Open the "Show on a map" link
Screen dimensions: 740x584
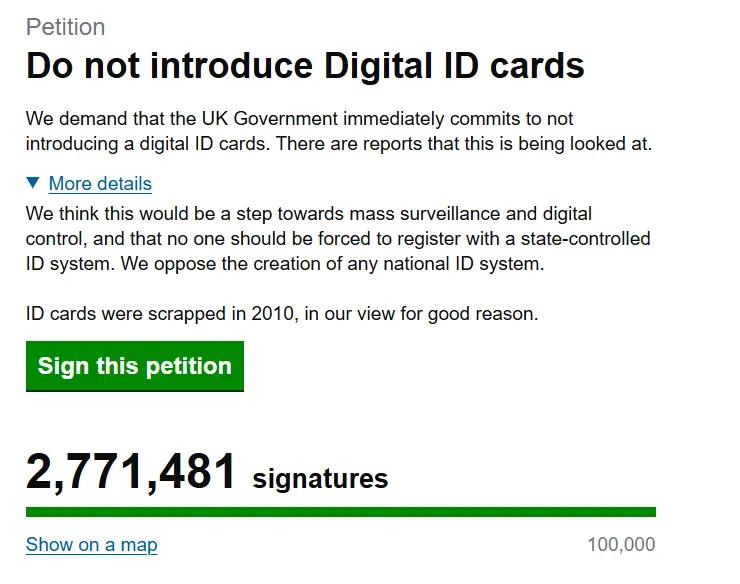91,545
